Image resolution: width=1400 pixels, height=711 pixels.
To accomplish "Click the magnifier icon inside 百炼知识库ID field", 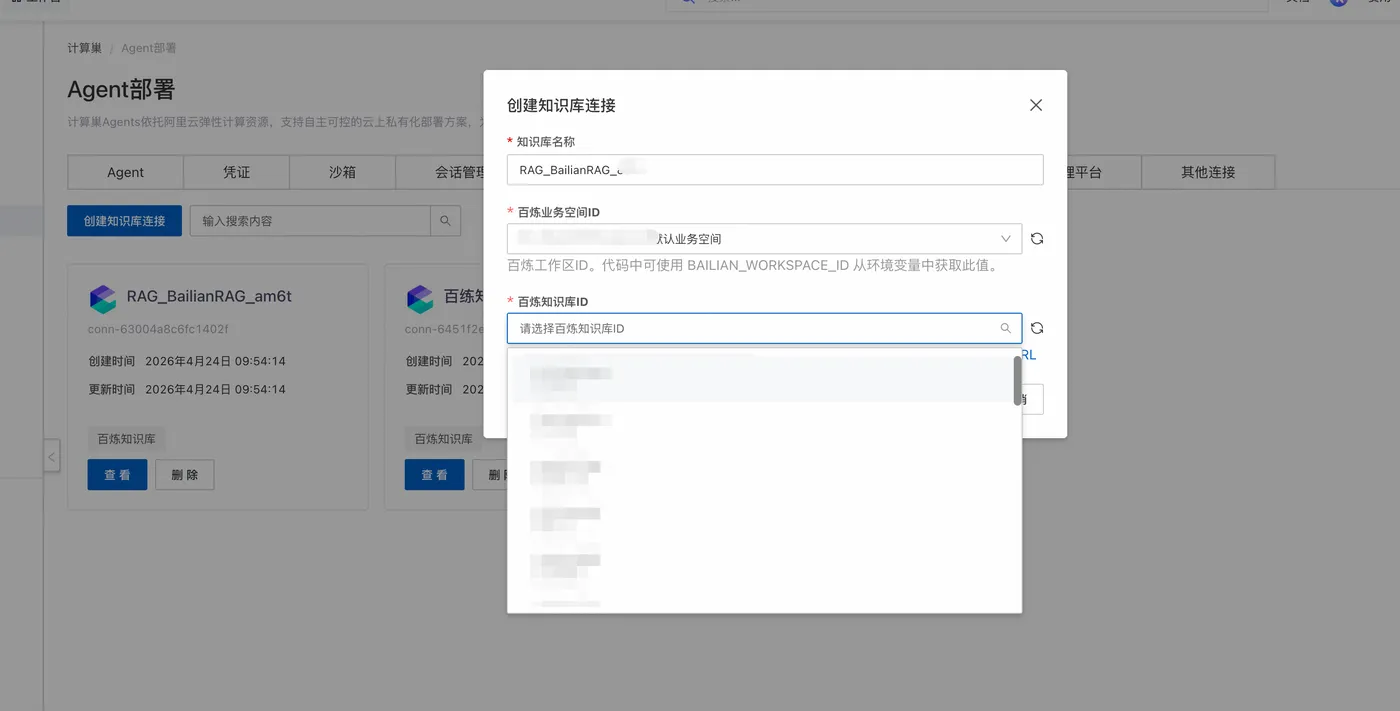I will [x=1006, y=328].
